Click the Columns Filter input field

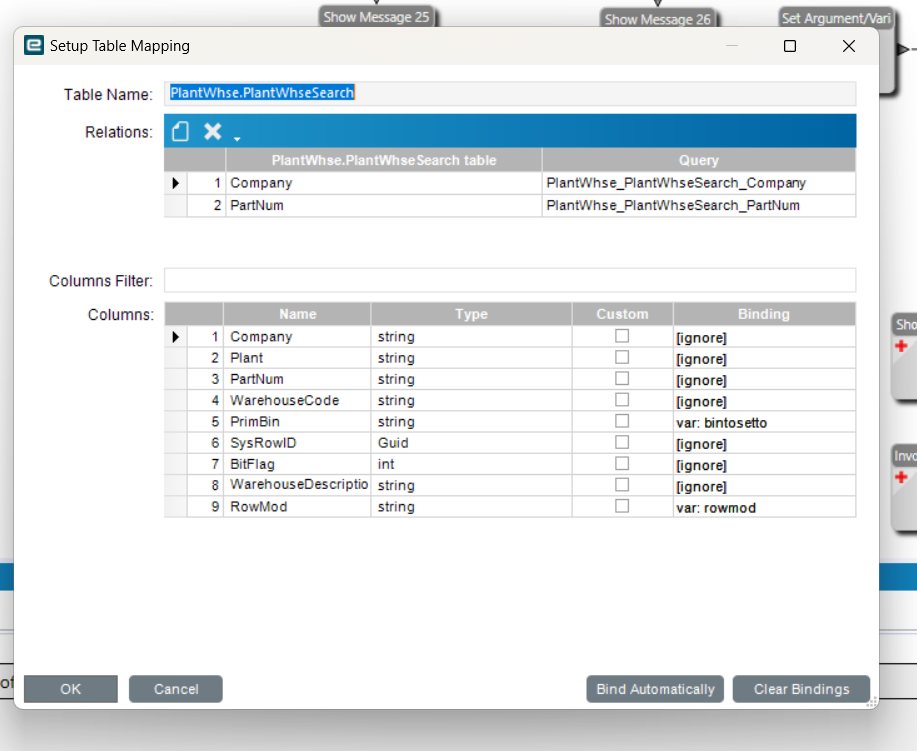click(x=510, y=280)
